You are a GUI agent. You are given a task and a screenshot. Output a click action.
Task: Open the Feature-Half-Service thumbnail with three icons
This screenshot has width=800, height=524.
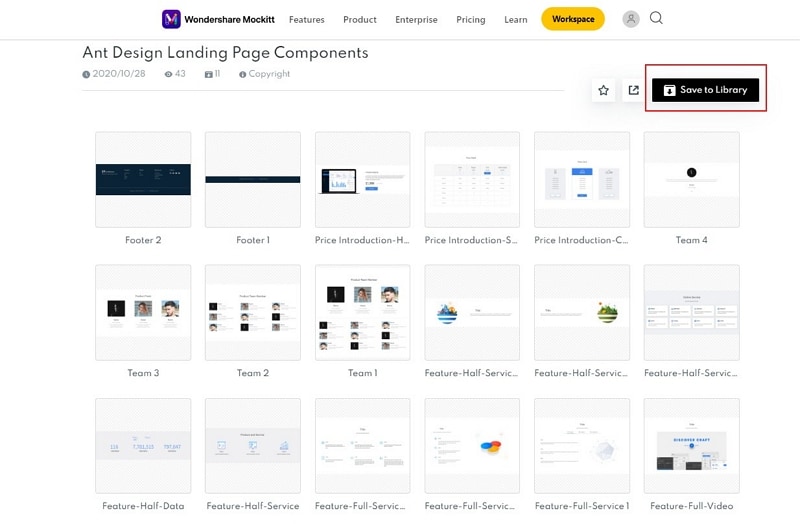tap(253, 446)
